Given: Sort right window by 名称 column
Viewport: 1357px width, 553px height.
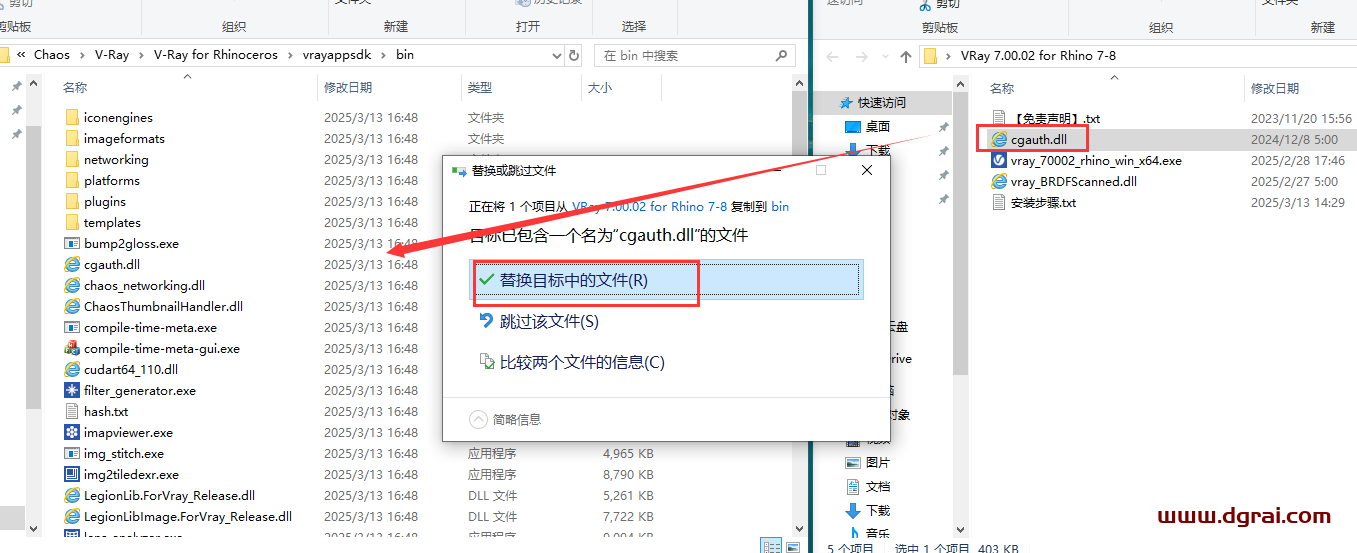Looking at the screenshot, I should [x=1002, y=89].
